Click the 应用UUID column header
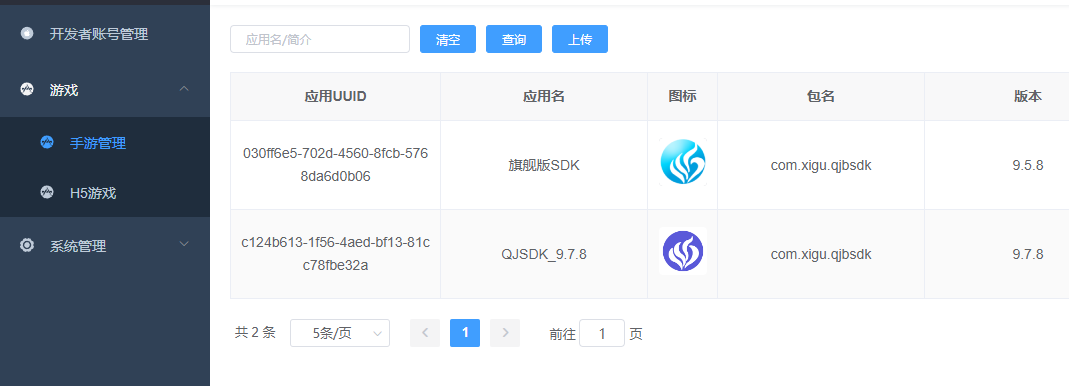1069x386 pixels. click(335, 96)
